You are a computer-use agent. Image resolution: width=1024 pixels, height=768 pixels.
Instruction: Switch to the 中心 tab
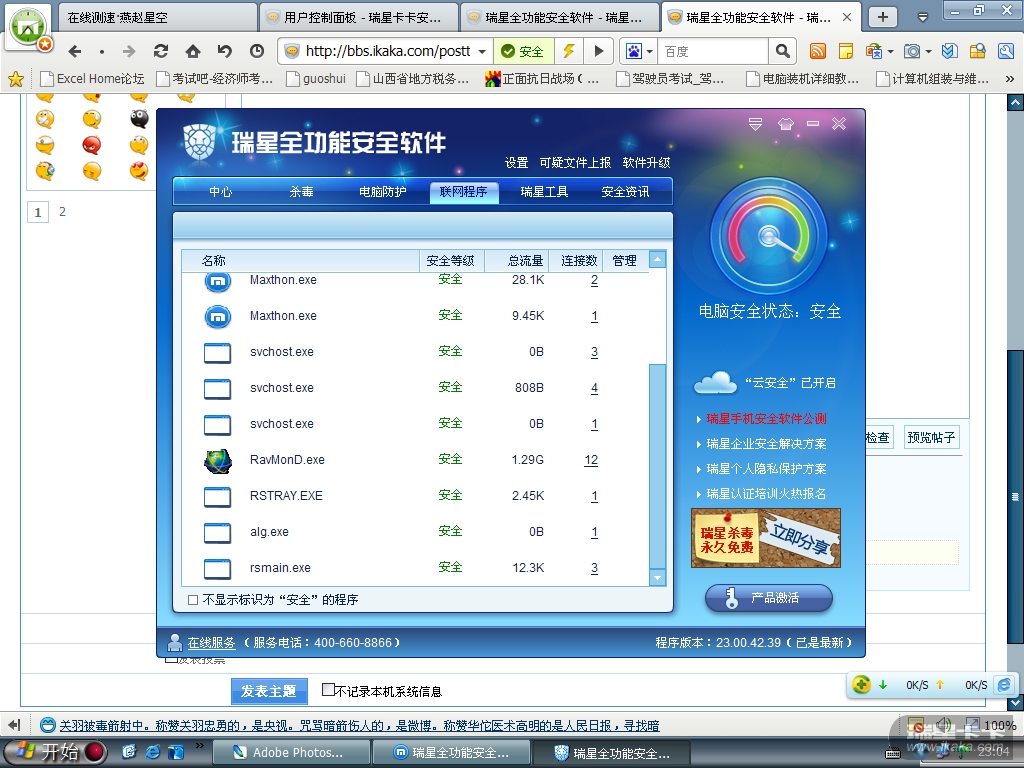[221, 191]
